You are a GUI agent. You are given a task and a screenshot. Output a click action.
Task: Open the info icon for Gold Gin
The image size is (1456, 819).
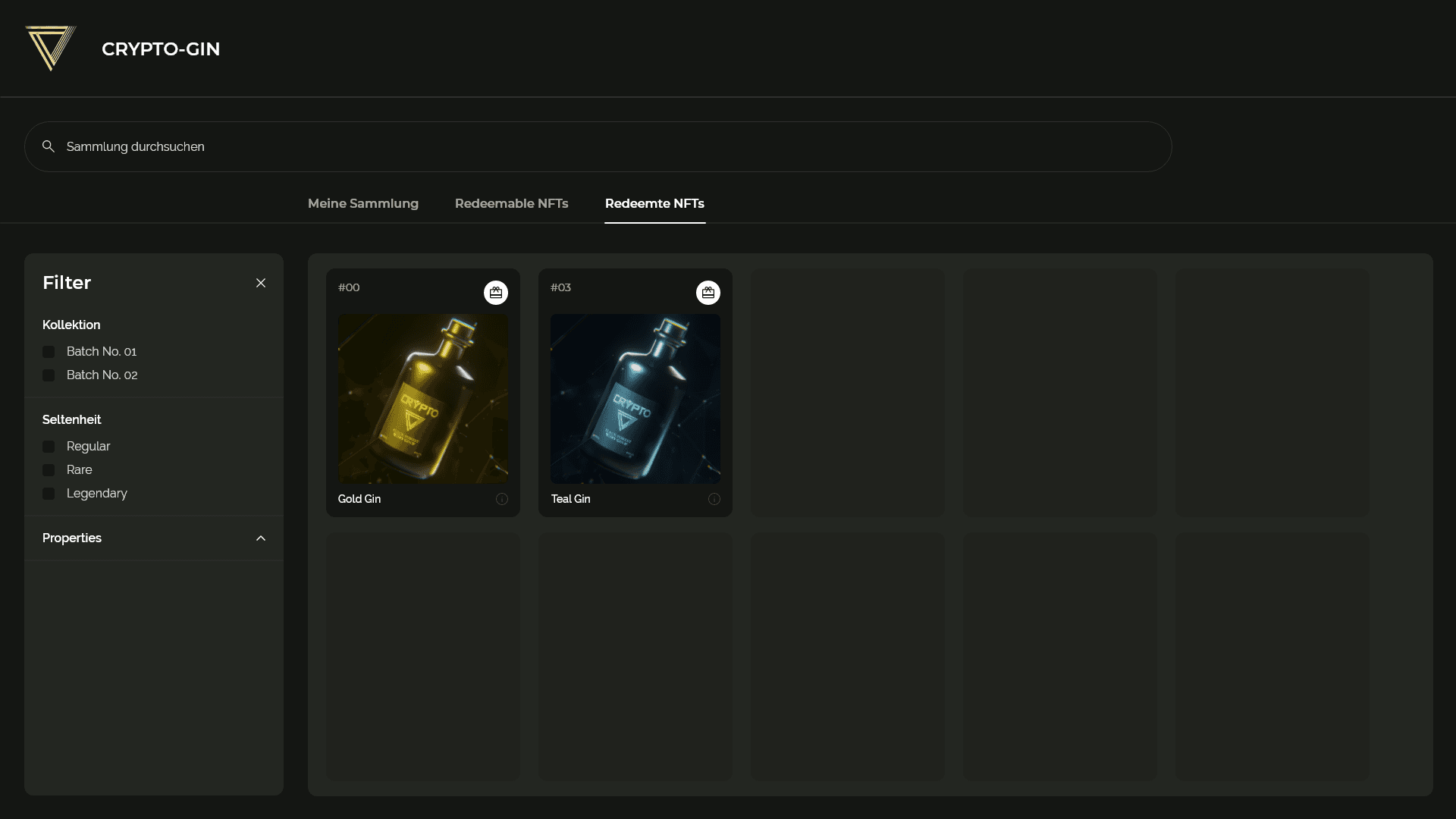[502, 499]
